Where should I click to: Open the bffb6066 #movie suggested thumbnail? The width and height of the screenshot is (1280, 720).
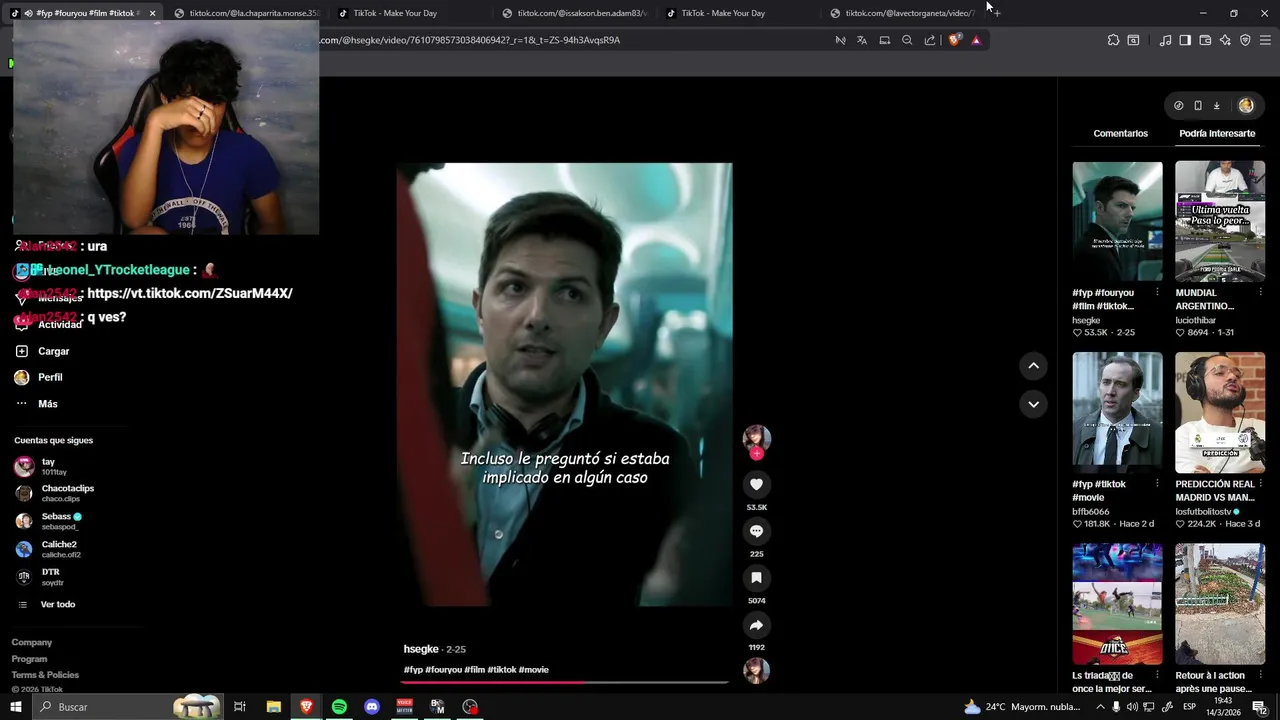coord(1117,412)
